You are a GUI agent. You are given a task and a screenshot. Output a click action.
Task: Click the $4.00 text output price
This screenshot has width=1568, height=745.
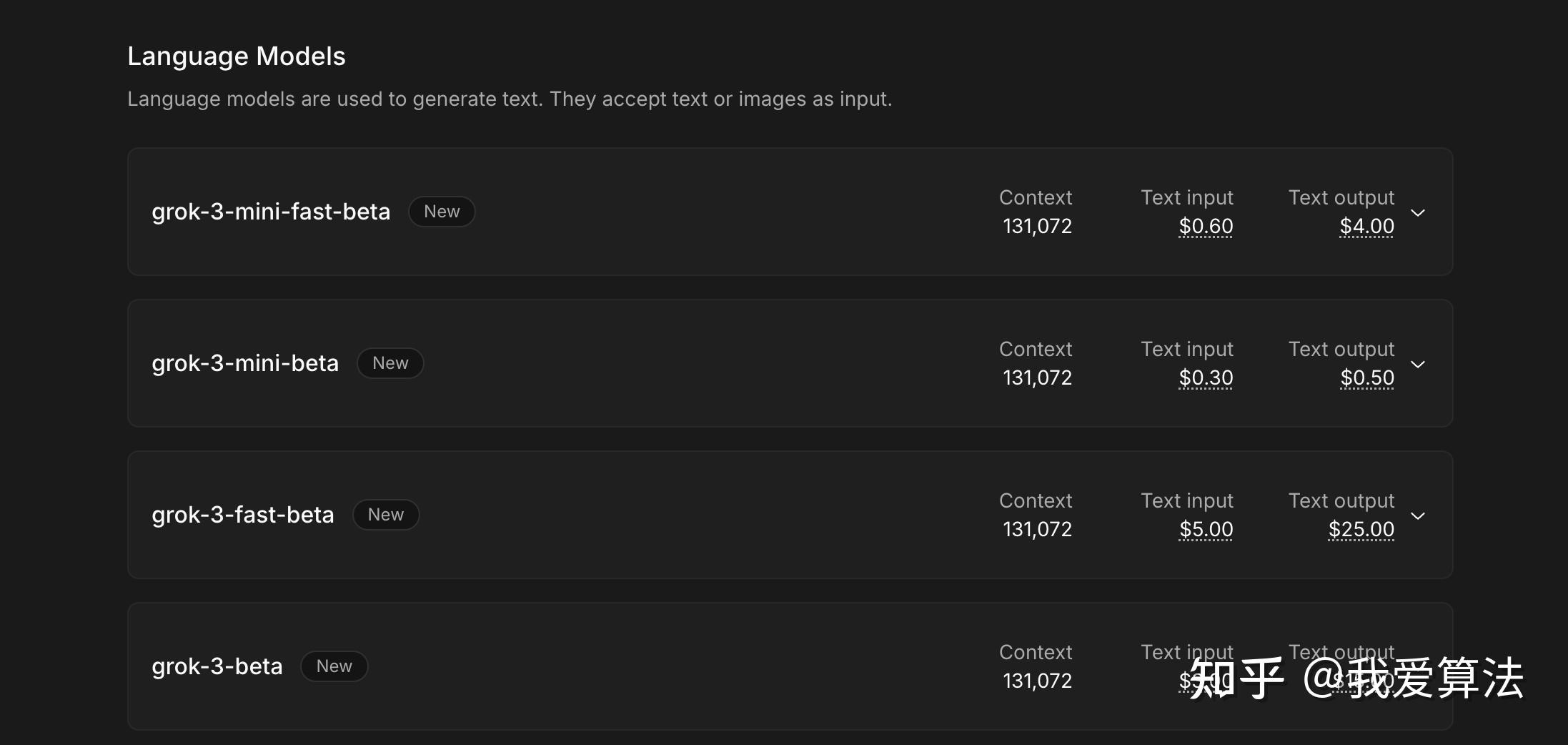point(1366,227)
